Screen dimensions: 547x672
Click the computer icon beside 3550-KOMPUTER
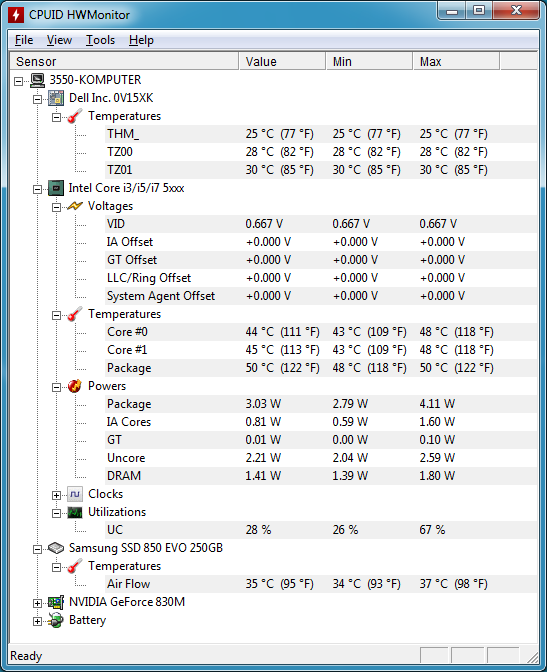pos(37,80)
